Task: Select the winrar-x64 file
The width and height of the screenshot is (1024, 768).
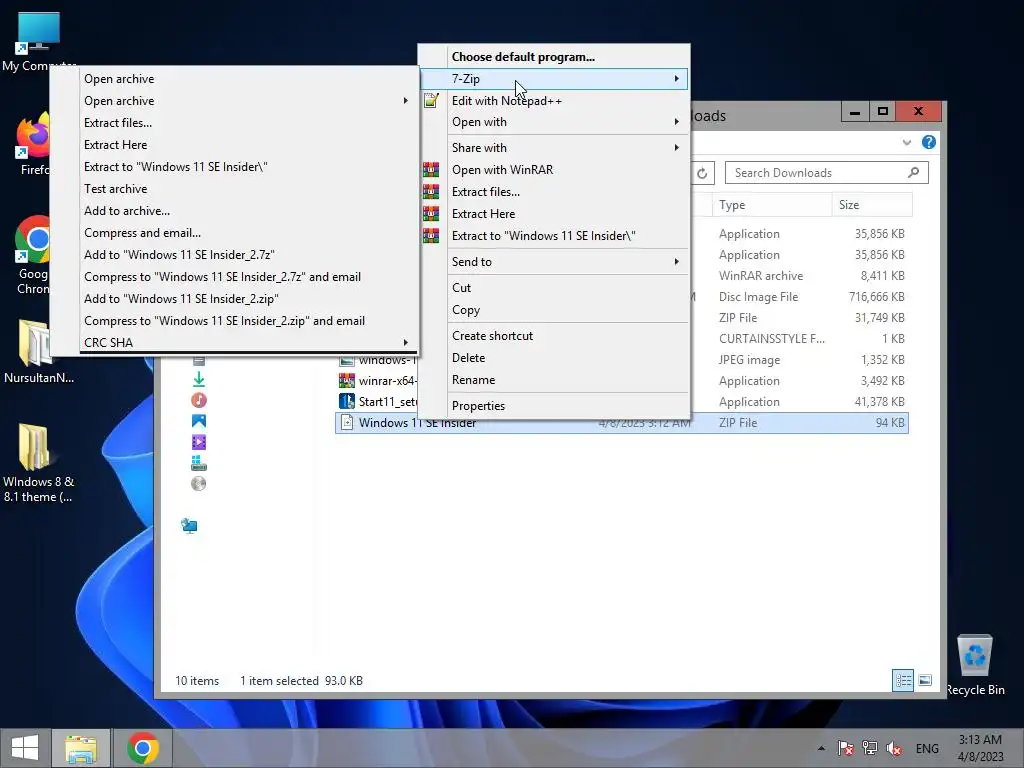Action: click(x=378, y=380)
